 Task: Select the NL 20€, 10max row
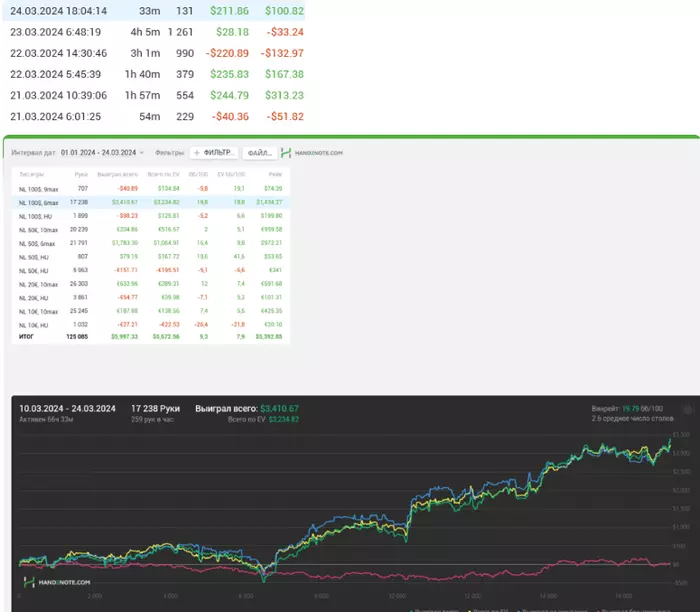151,284
